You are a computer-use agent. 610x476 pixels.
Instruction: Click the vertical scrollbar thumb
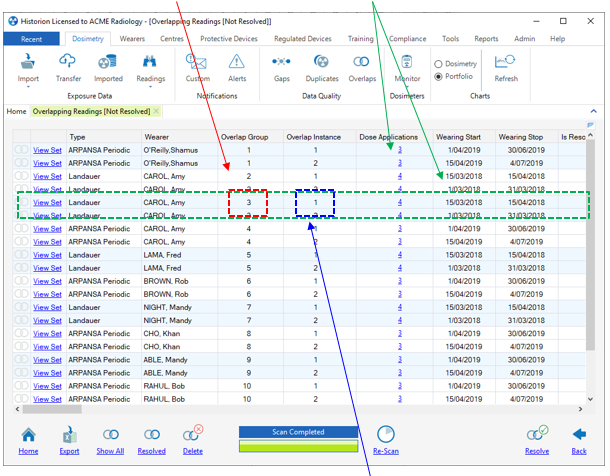click(x=590, y=245)
